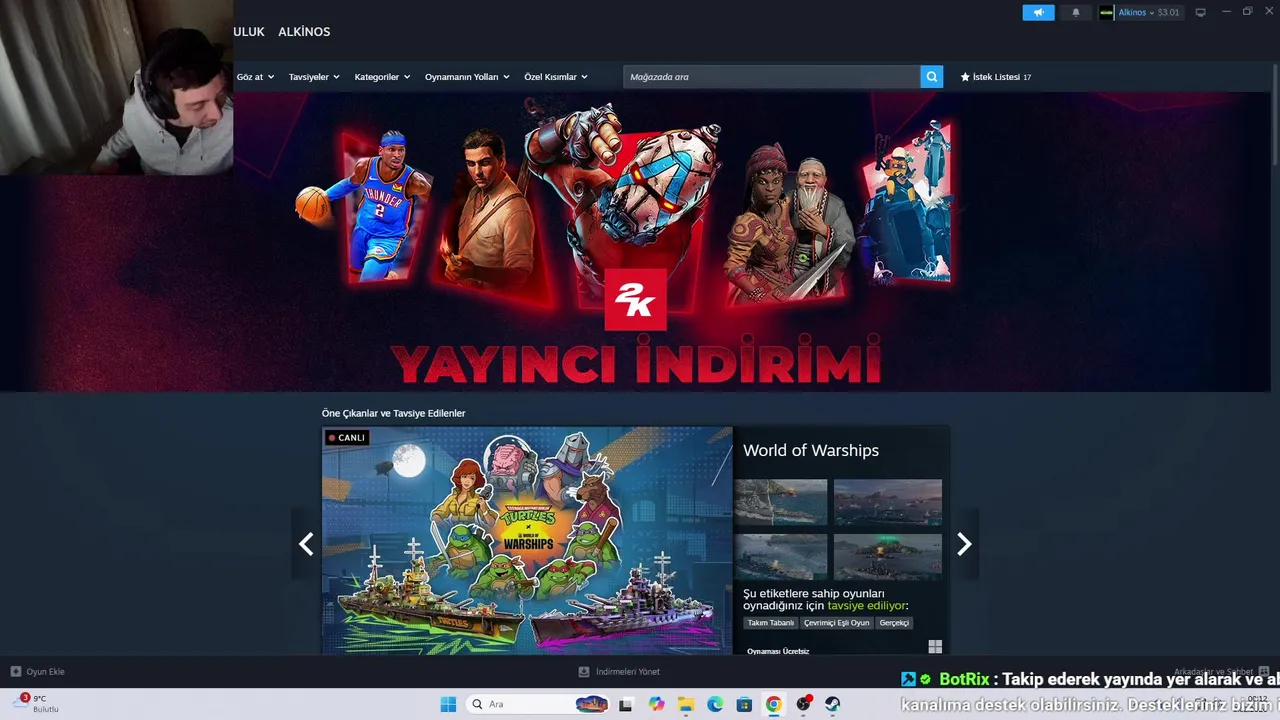Switch to Big Picture mode icon
Image resolution: width=1280 pixels, height=720 pixels.
point(1201,12)
